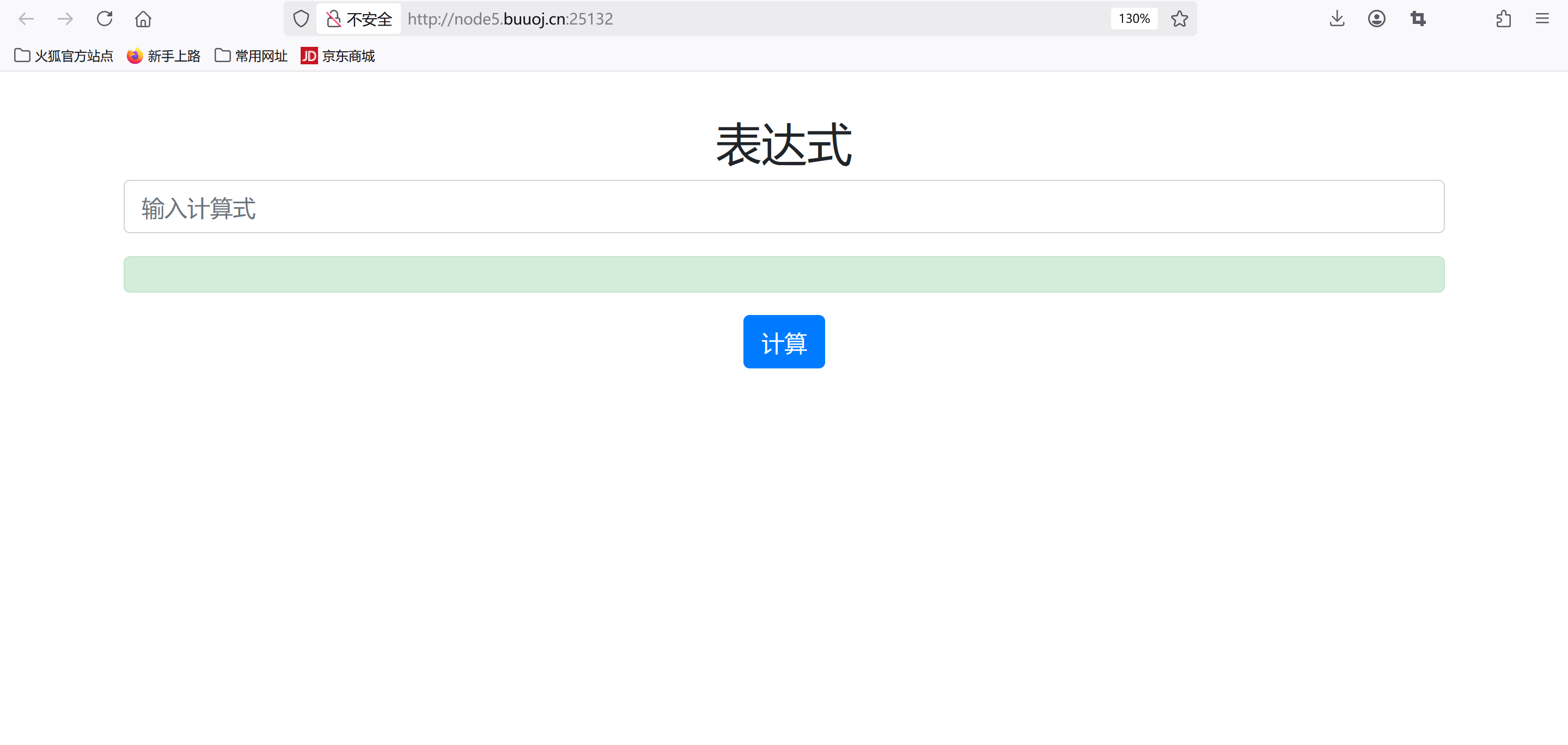Open the 新手上路 bookmark

164,56
